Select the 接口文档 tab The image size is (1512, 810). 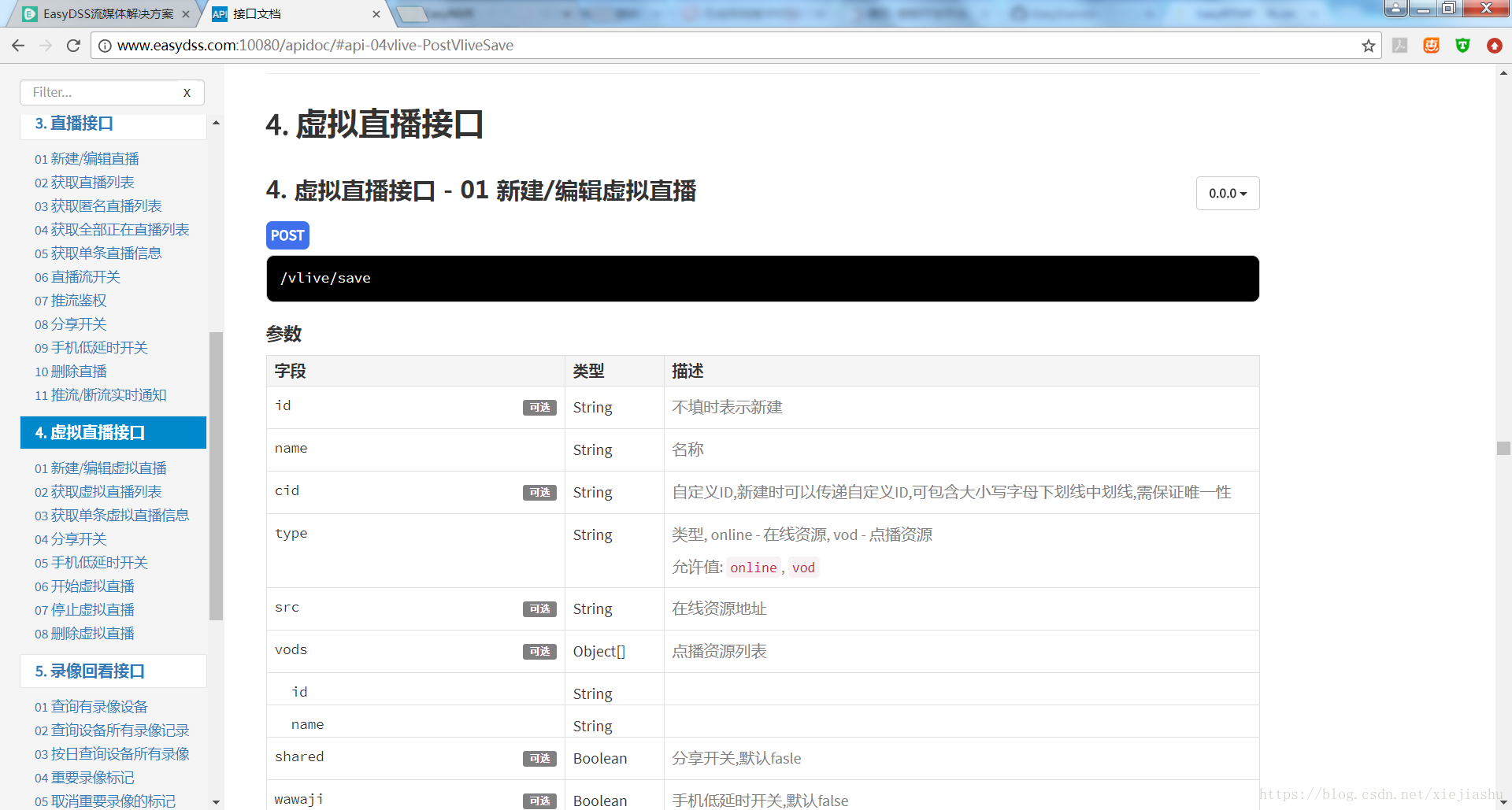[295, 14]
